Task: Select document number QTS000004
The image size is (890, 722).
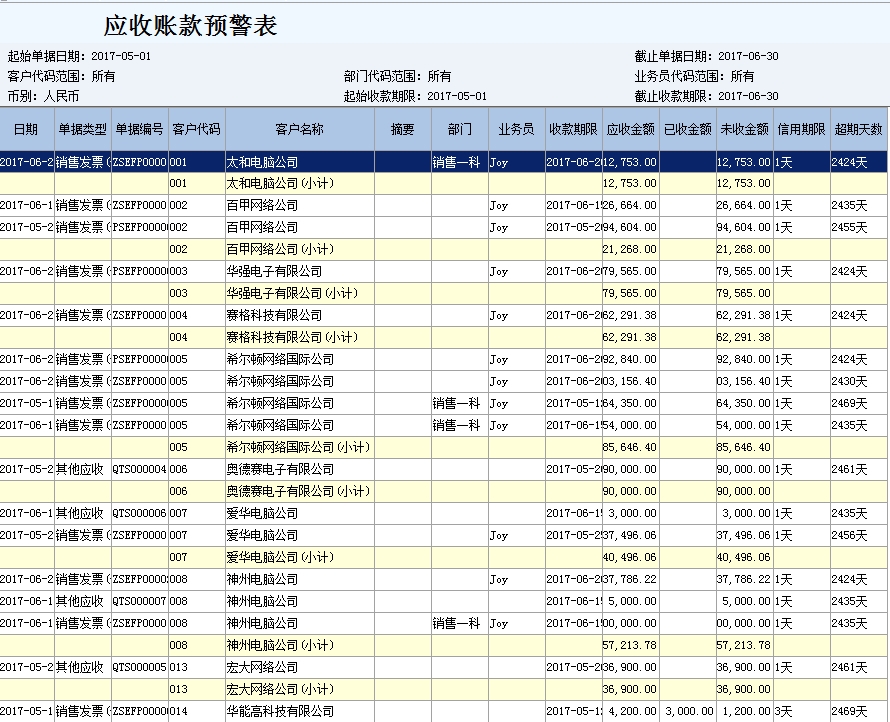Action: click(140, 469)
